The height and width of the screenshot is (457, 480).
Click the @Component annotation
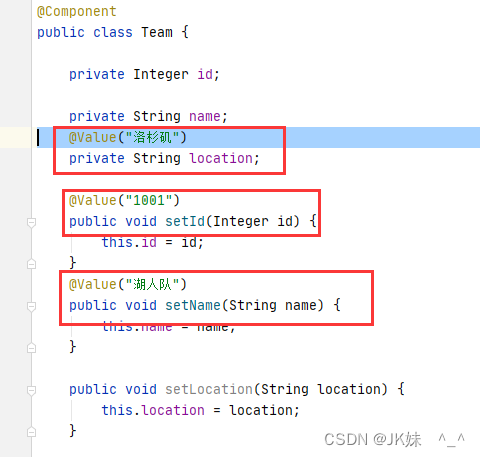[77, 12]
